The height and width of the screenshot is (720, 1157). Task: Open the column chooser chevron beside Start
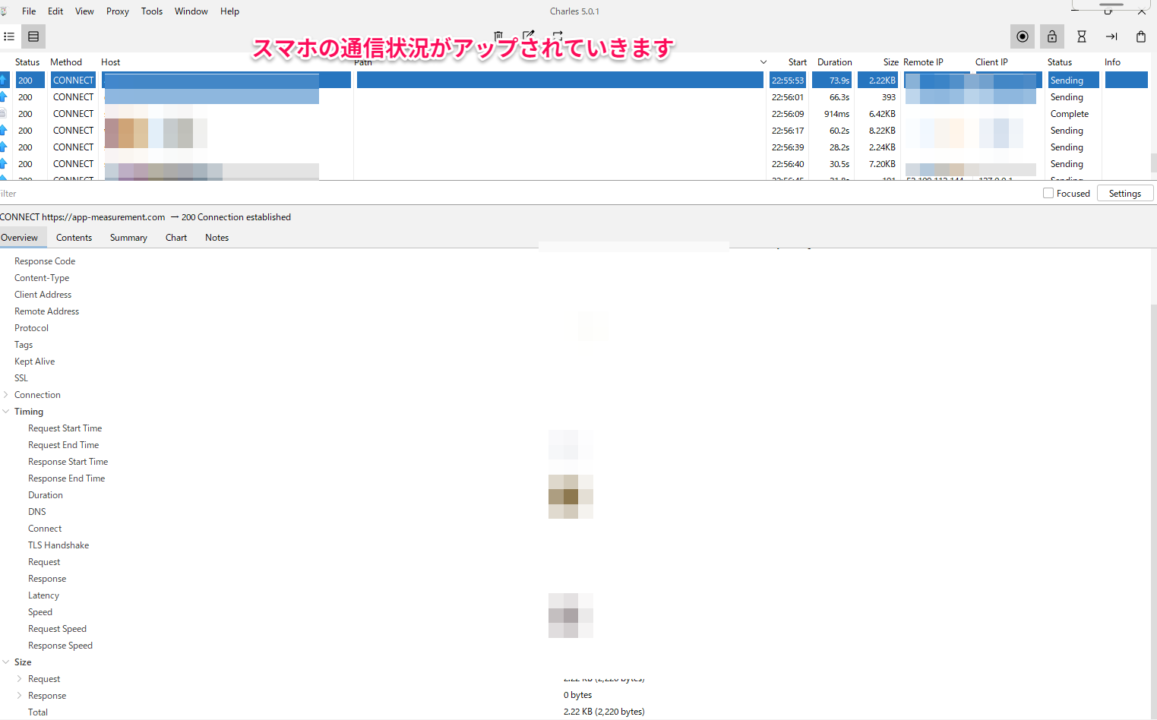tap(763, 62)
